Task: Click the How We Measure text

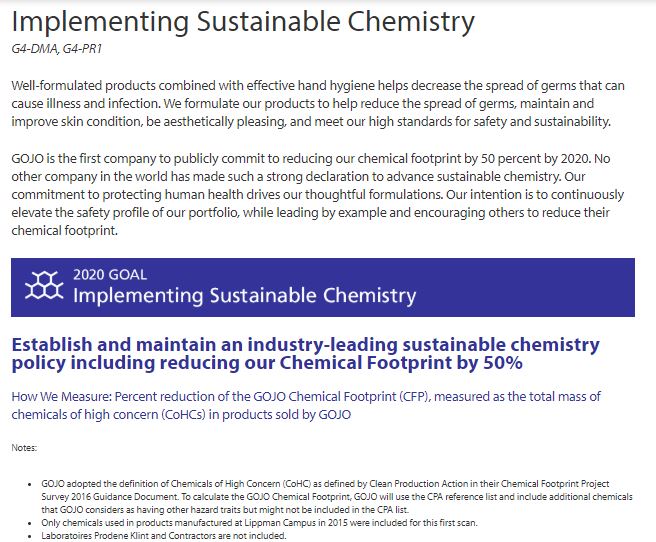Action: [x=60, y=396]
